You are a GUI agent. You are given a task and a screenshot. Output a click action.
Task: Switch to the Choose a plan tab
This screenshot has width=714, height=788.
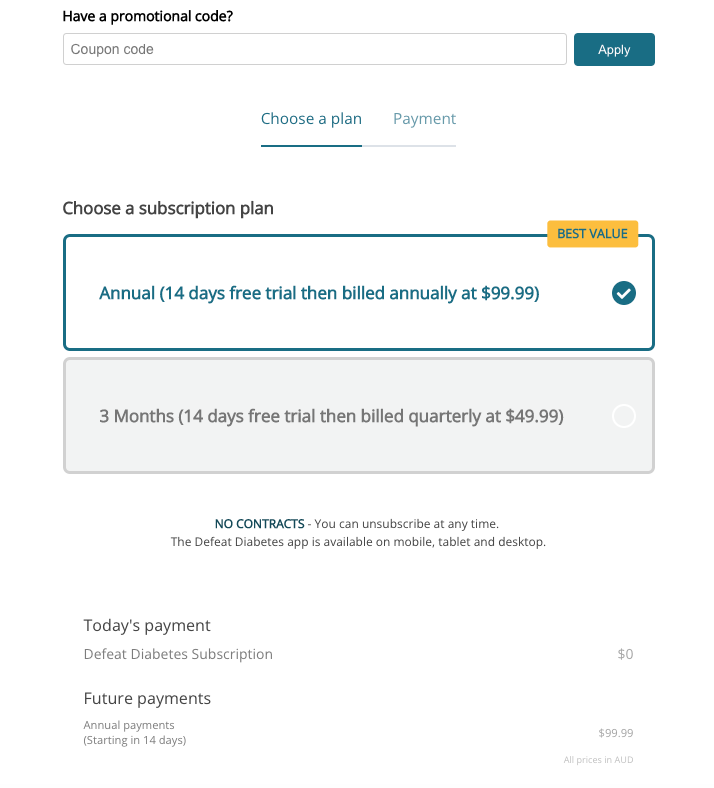311,119
